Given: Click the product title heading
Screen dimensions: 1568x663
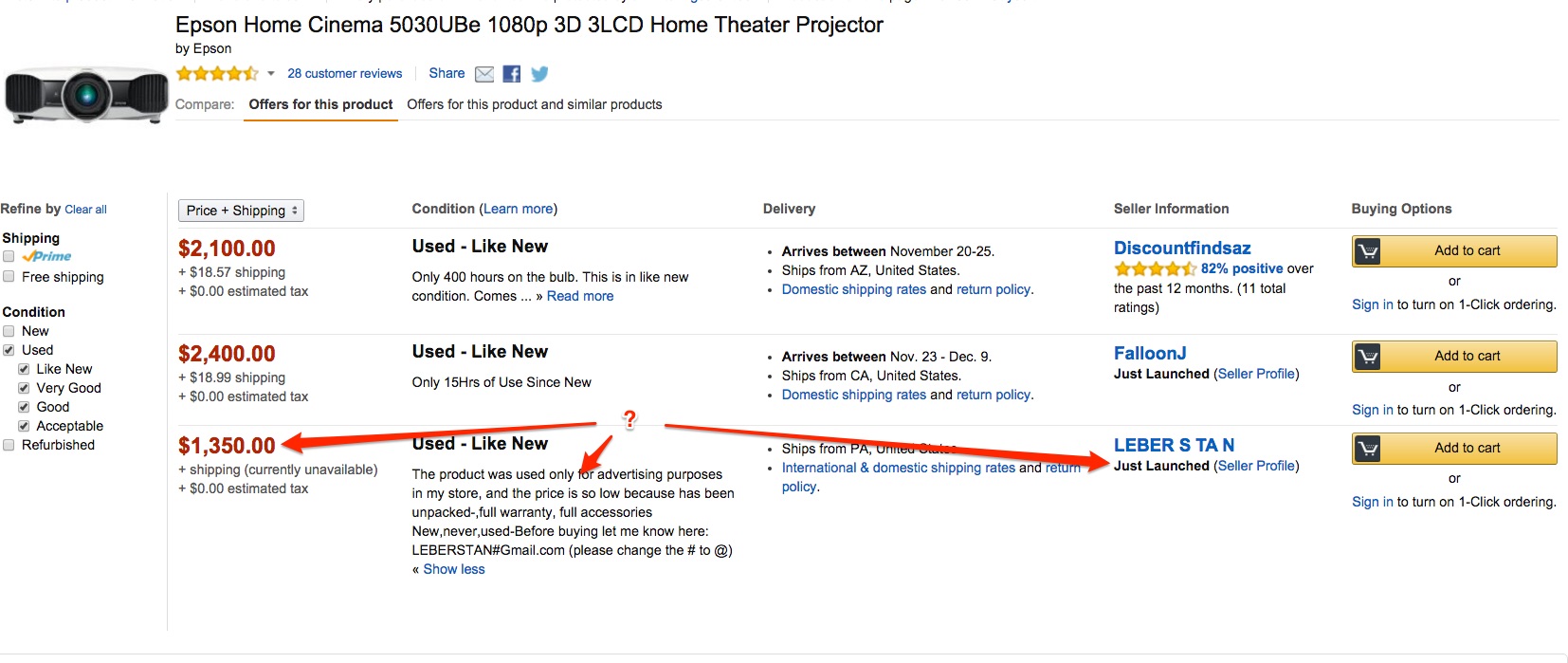Looking at the screenshot, I should pos(529,25).
